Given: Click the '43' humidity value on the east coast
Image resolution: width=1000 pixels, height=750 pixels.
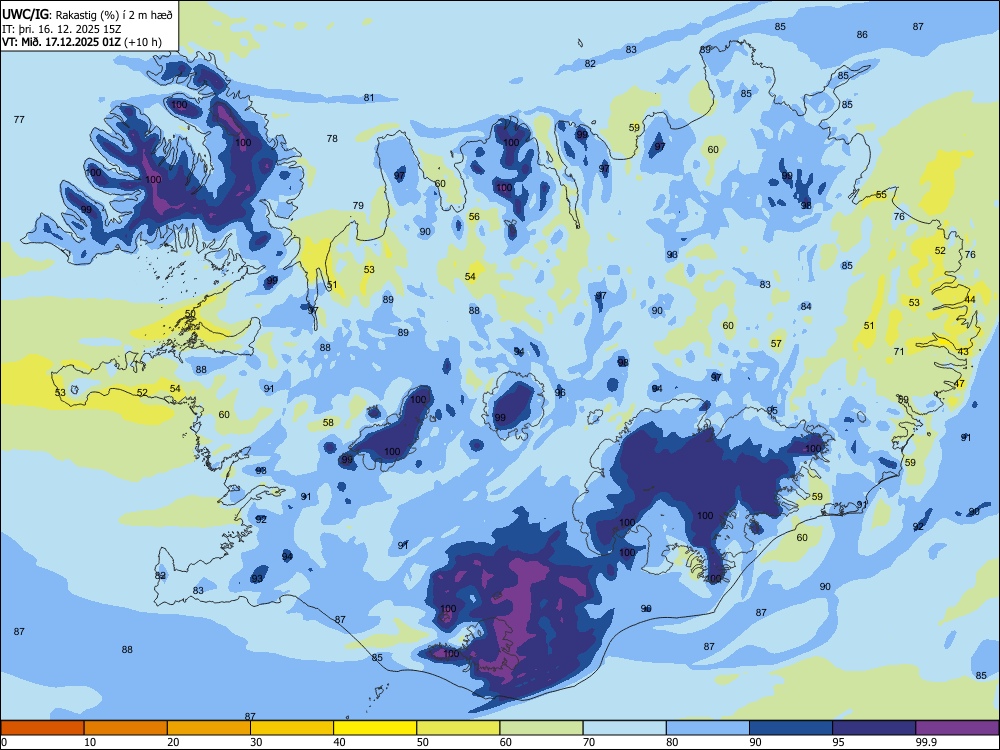Looking at the screenshot, I should coord(963,351).
